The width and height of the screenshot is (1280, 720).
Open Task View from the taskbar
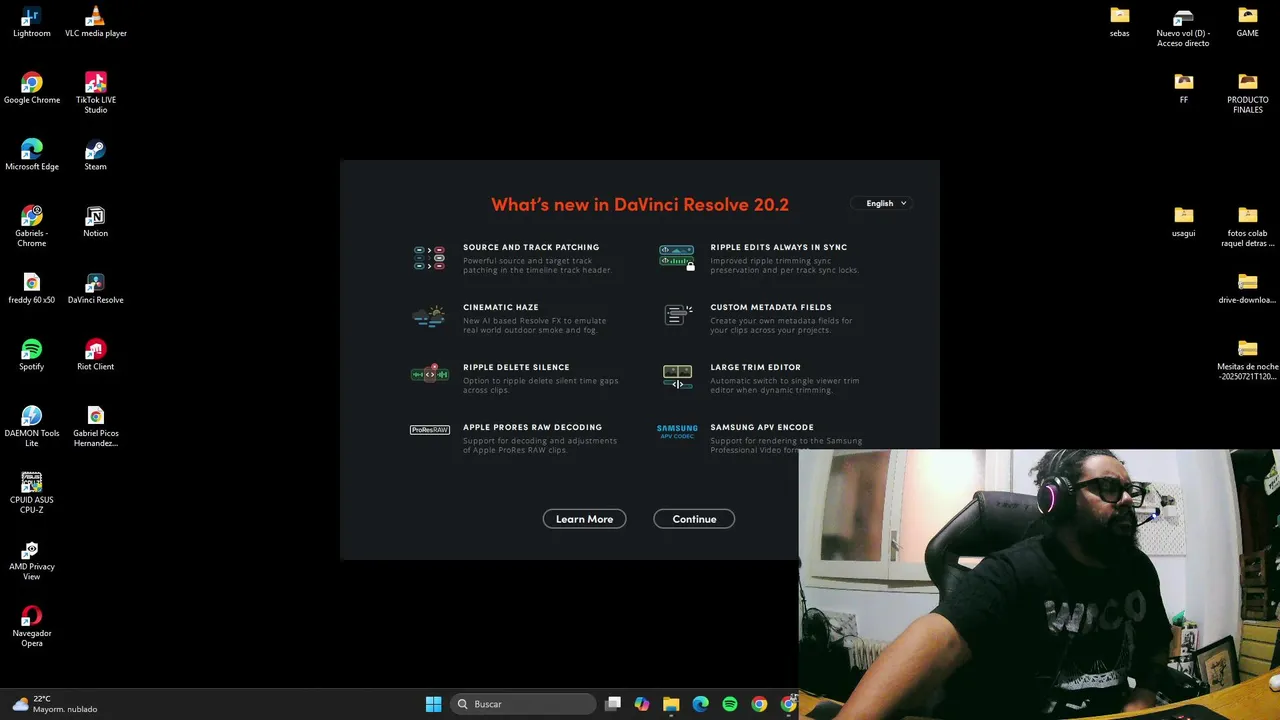pyautogui.click(x=613, y=704)
